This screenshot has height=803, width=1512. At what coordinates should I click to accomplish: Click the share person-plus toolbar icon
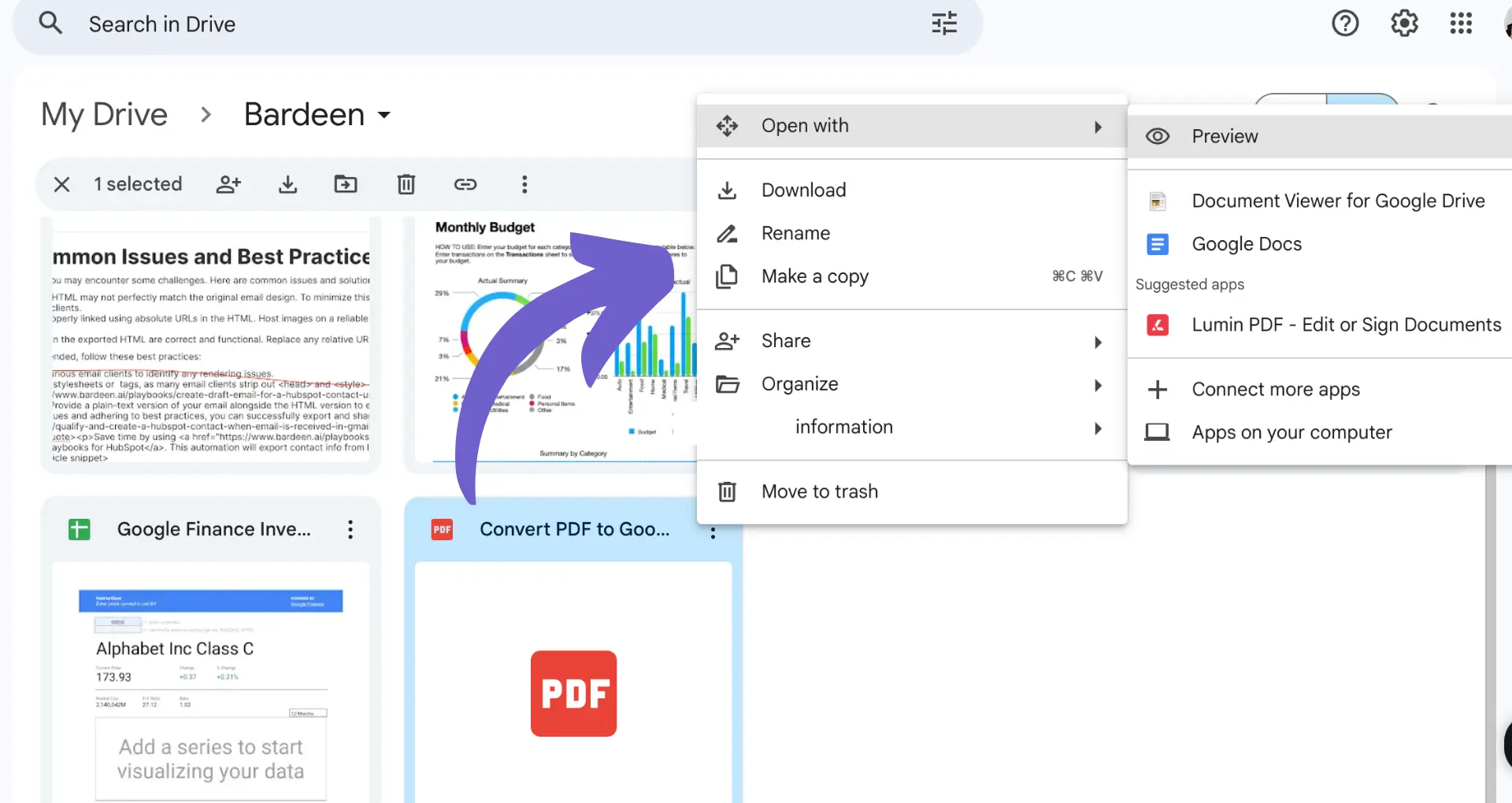pyautogui.click(x=228, y=184)
